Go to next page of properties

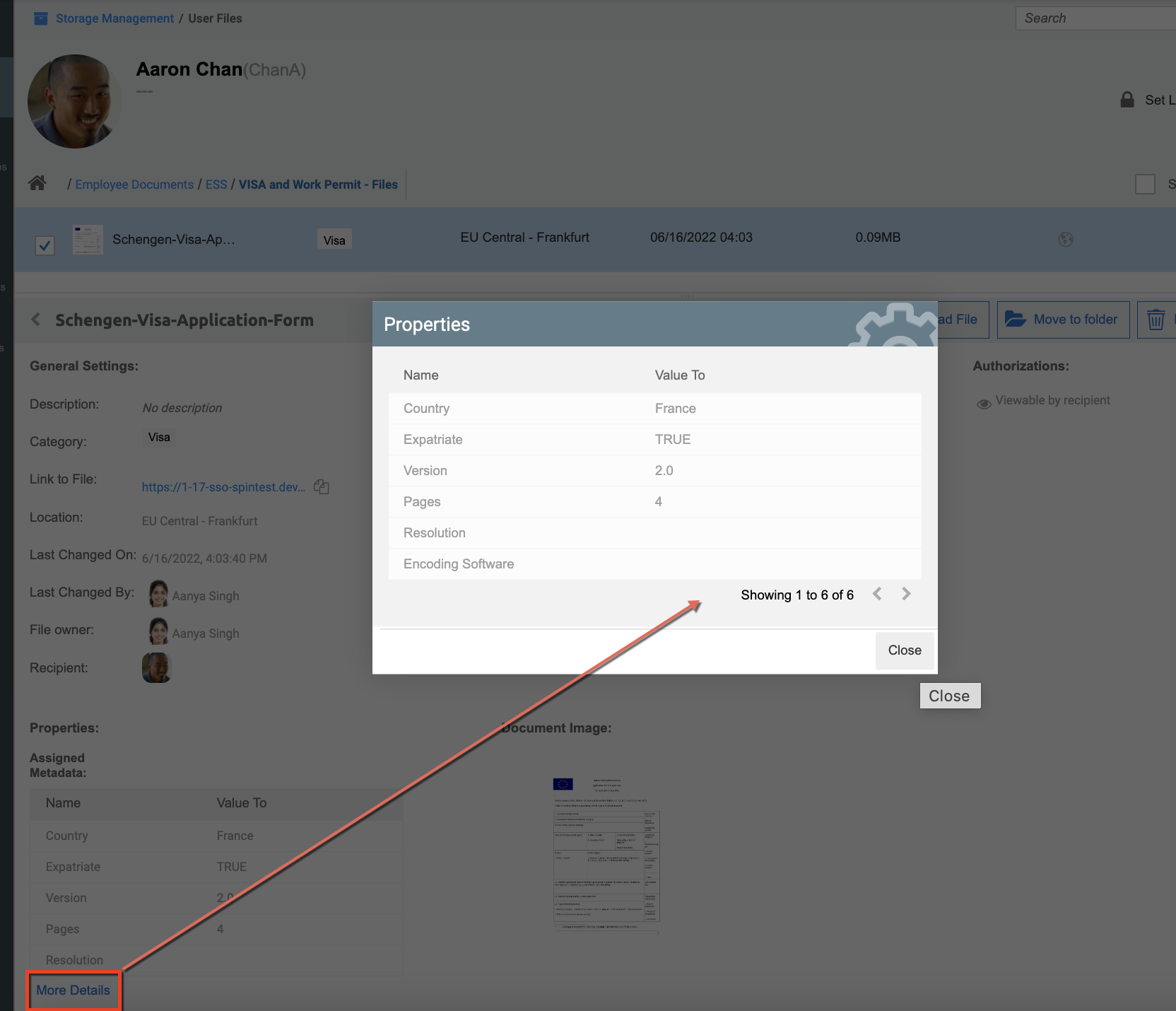(906, 594)
